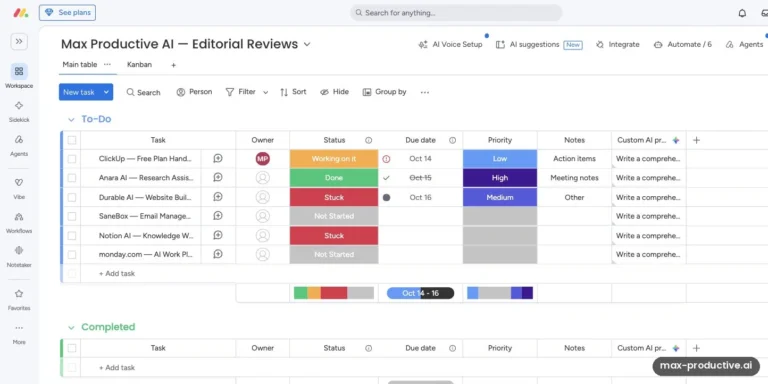This screenshot has width=768, height=384.
Task: Switch to the Main table tab
Action: click(x=80, y=64)
